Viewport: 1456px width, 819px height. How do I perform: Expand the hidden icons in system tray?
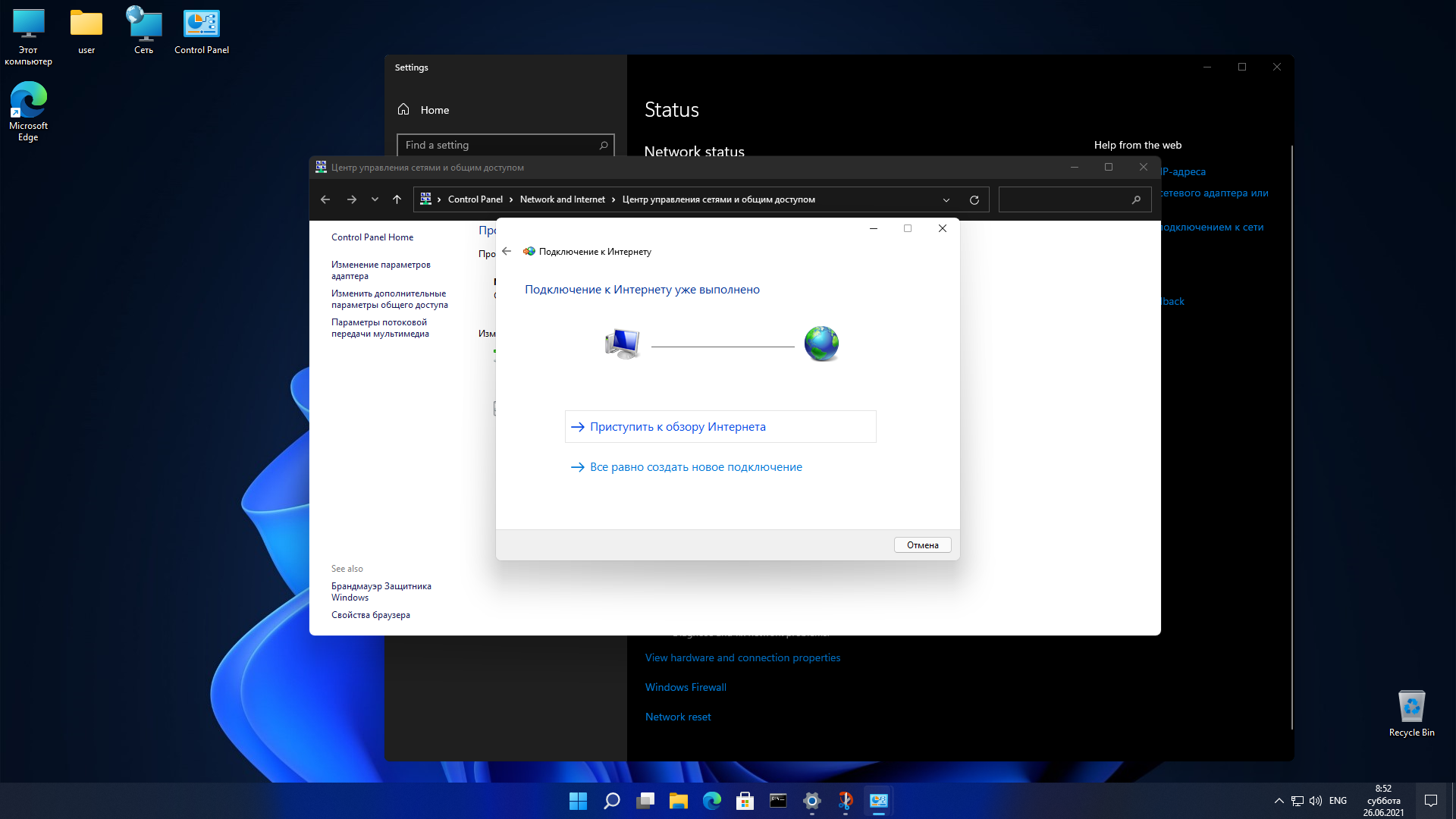point(1278,800)
